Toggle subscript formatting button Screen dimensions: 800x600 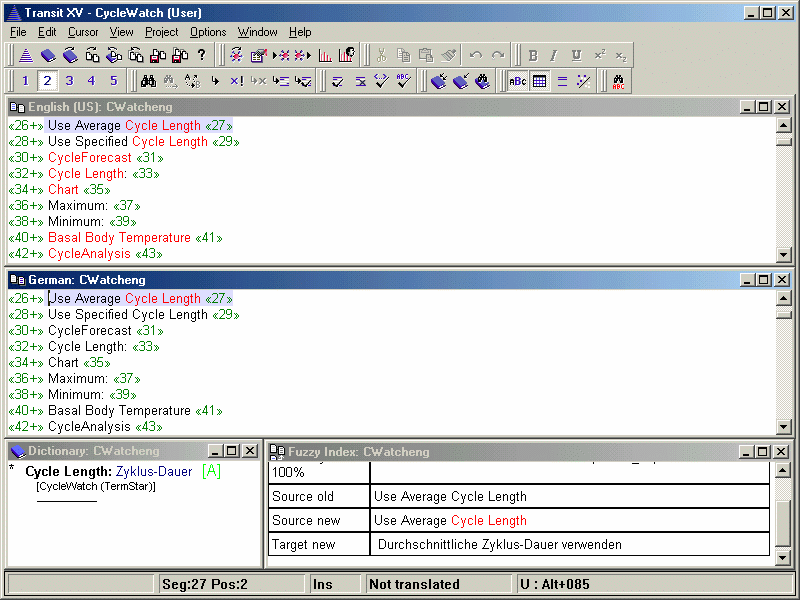621,55
